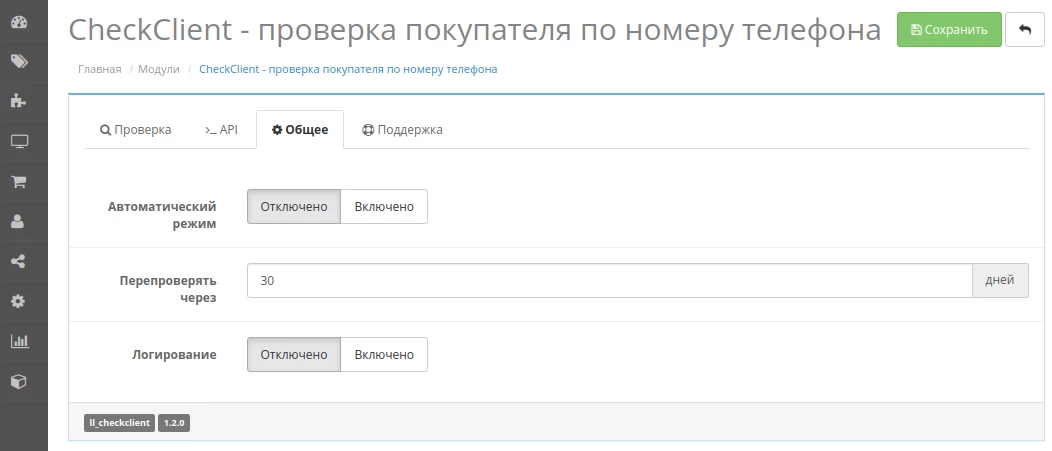Open the Catalog tags sidebar icon
This screenshot has height=451, width=1052.
19,62
